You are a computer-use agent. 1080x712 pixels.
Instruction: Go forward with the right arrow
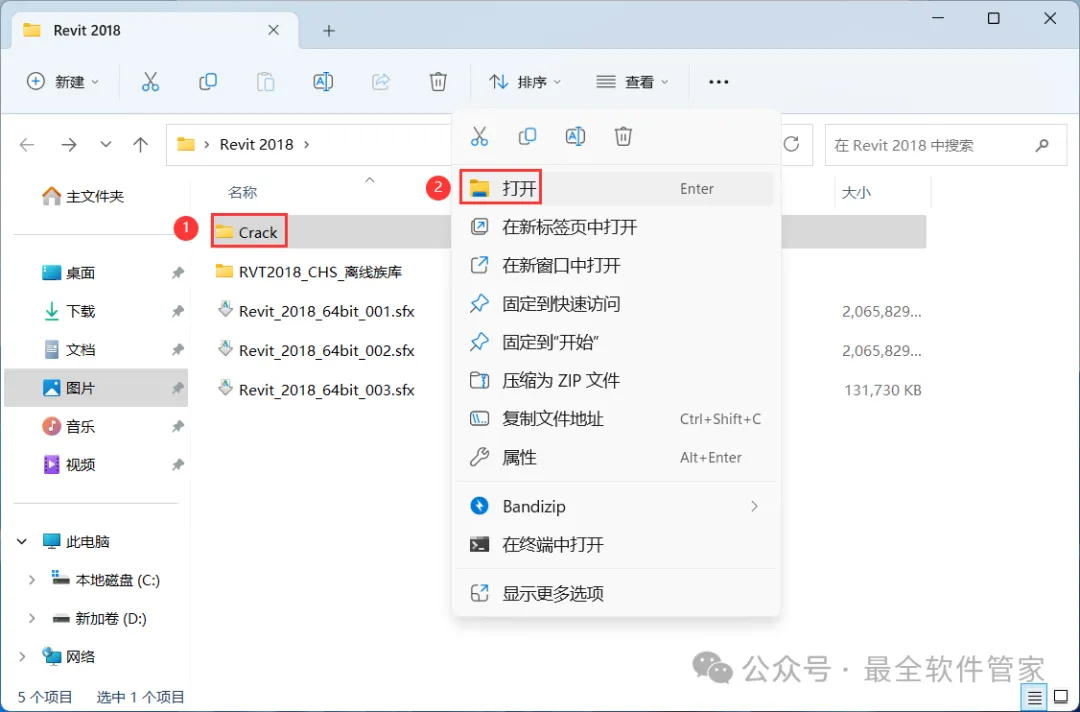pyautogui.click(x=69, y=145)
